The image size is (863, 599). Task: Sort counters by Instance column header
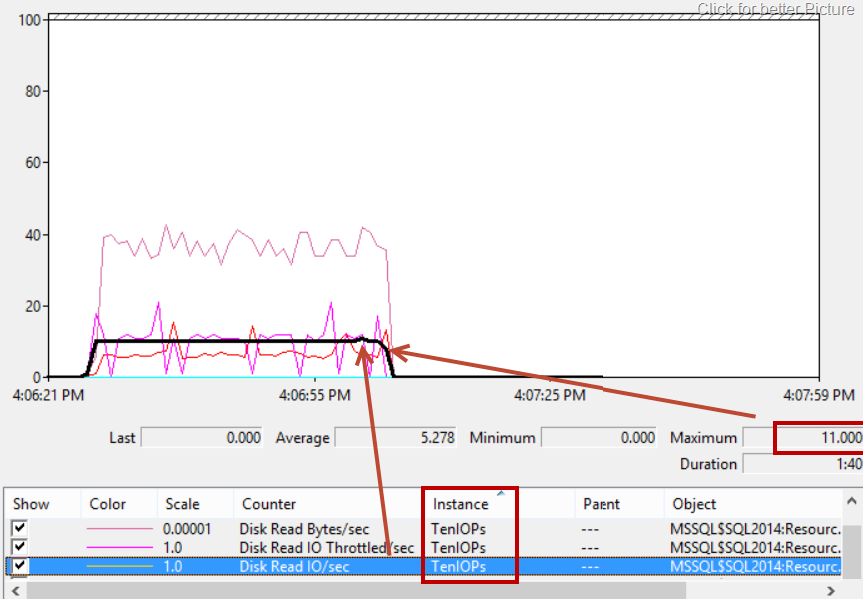(461, 504)
